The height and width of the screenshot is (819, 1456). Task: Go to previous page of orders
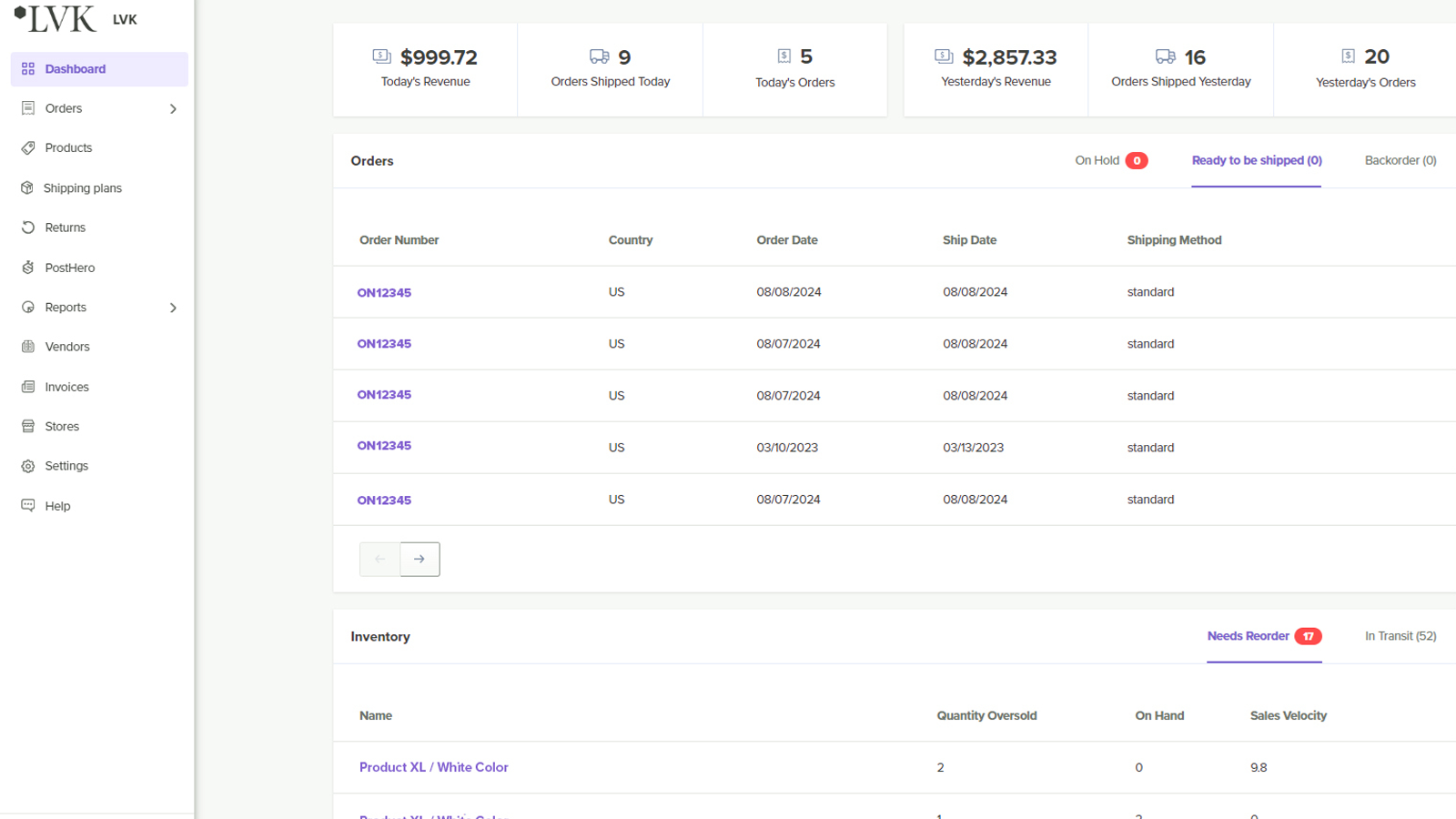click(379, 559)
